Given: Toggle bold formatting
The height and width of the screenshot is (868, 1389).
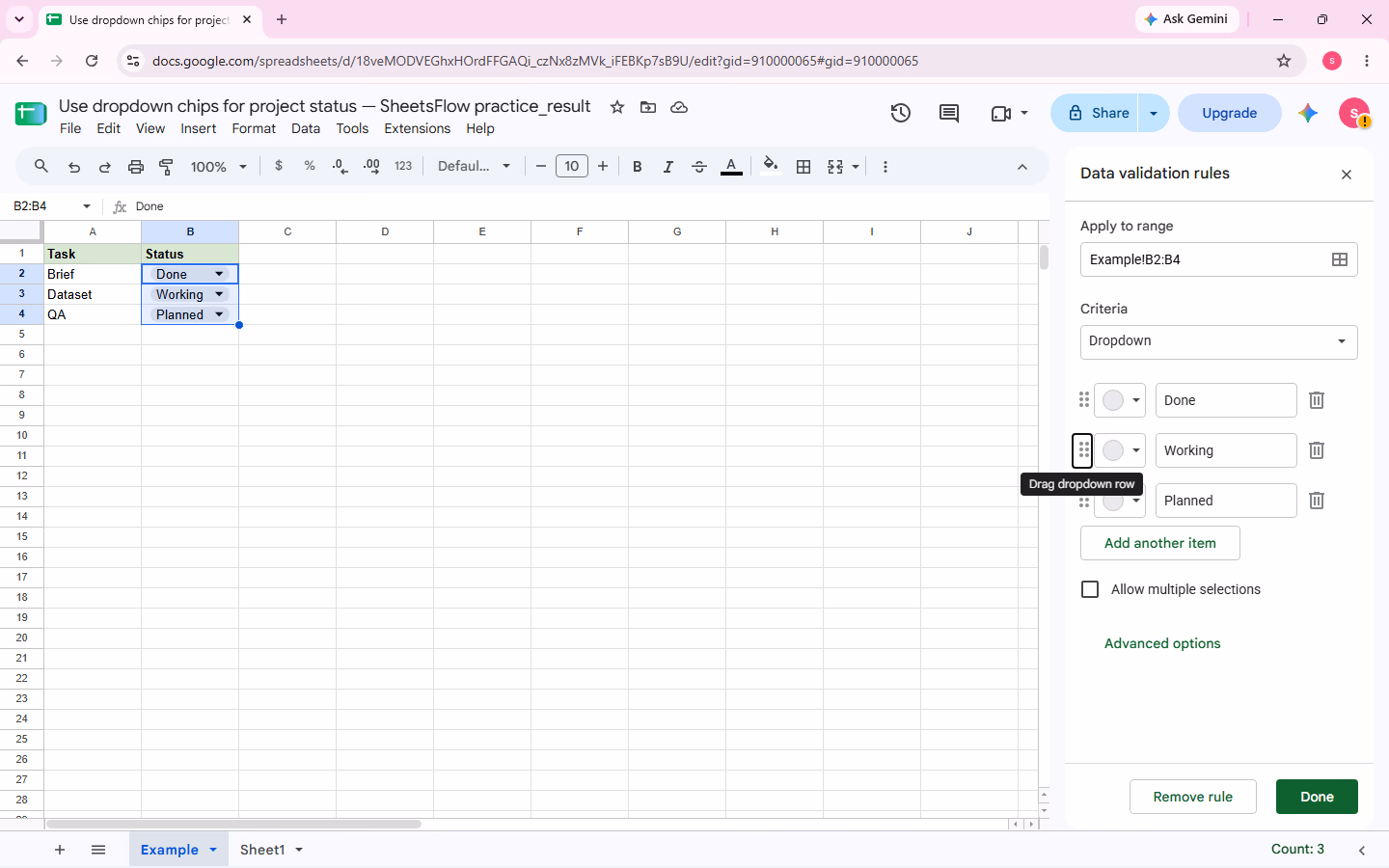Looking at the screenshot, I should click(637, 167).
